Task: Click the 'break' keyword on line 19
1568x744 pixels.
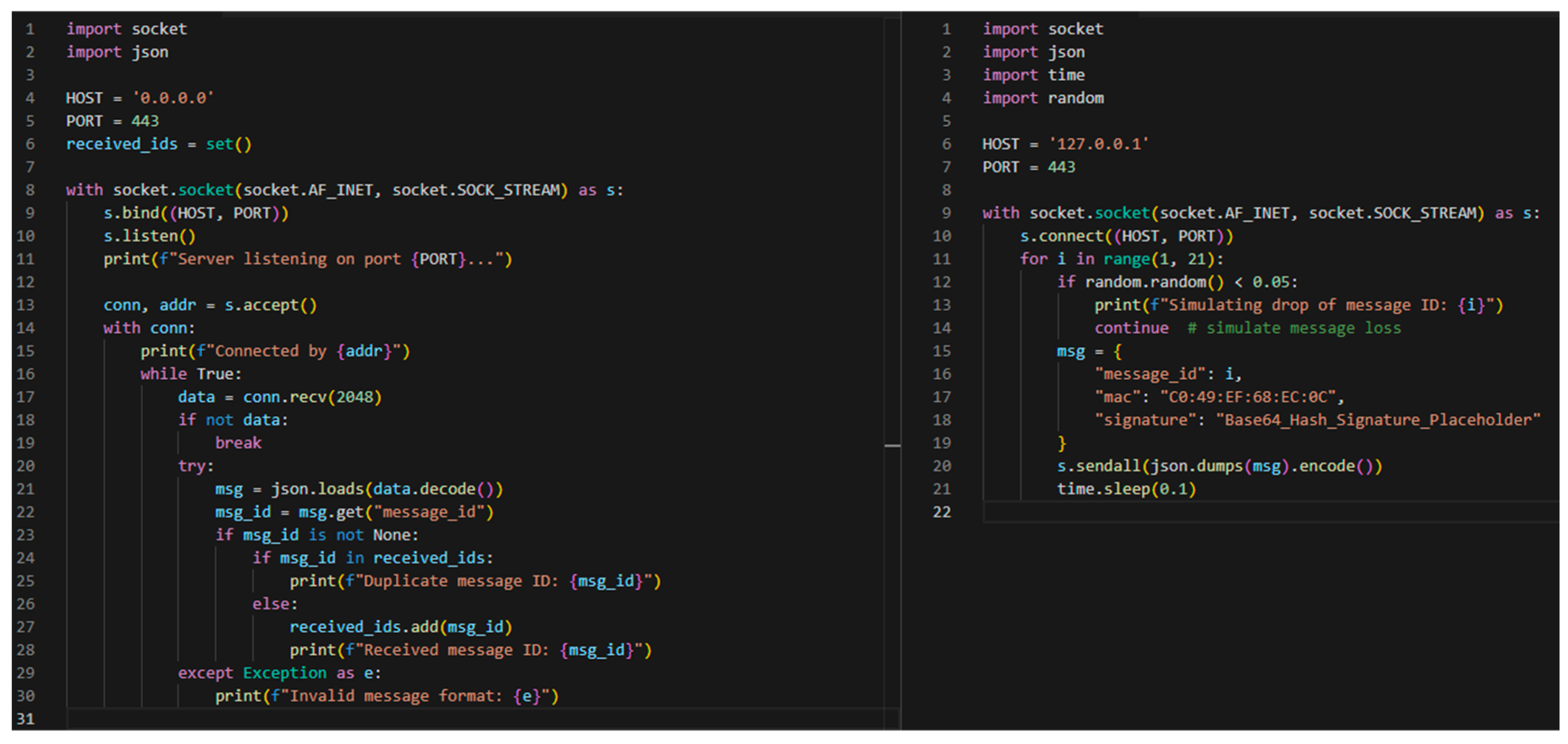Action: pos(238,443)
